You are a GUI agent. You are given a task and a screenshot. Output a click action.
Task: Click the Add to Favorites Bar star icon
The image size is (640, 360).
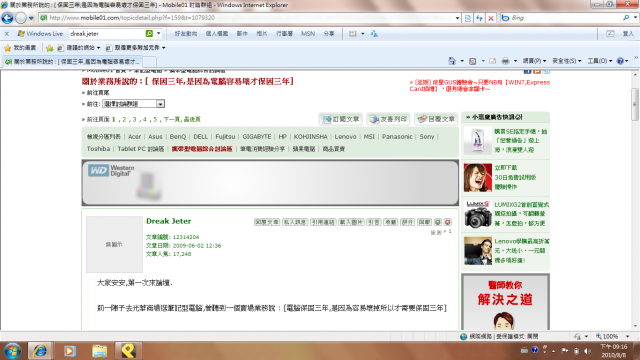(50, 48)
